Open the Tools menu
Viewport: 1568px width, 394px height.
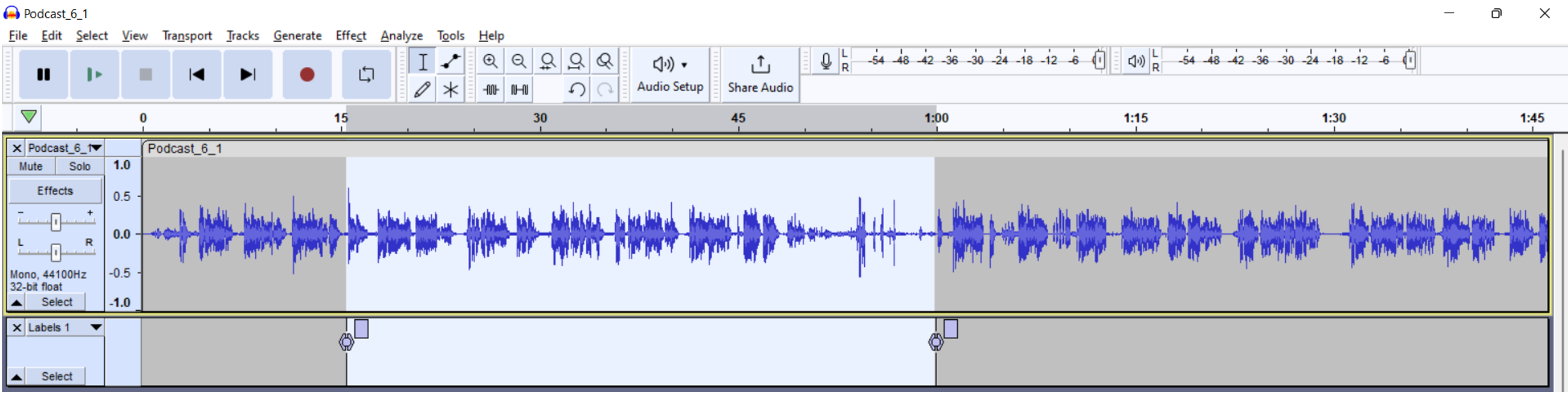pyautogui.click(x=450, y=36)
